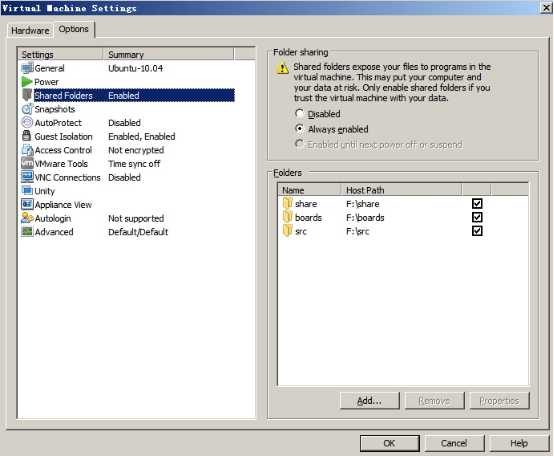
Task: Click the VMware Tools icon
Action: click(27, 163)
